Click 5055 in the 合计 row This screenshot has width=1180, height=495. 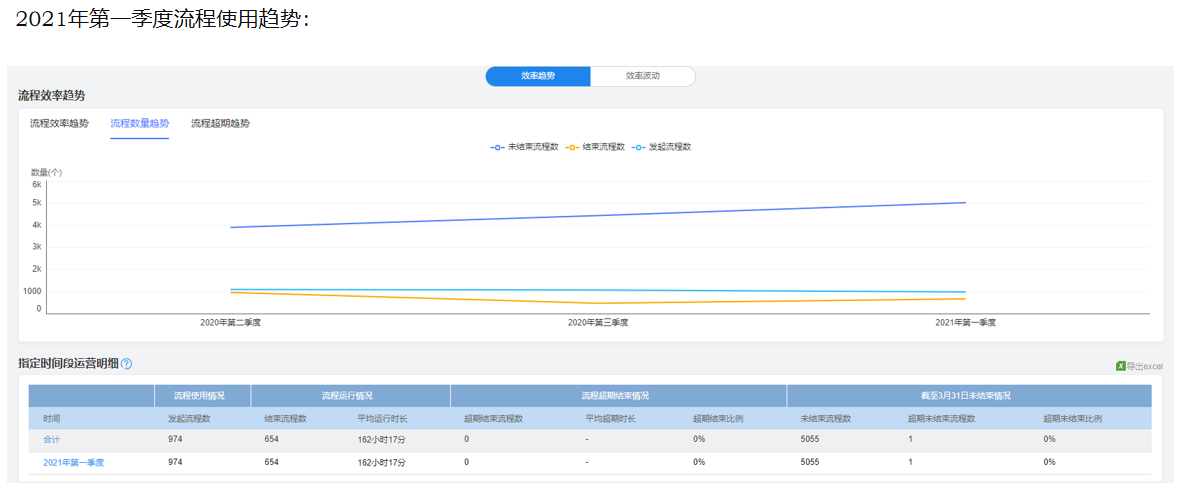pos(810,439)
